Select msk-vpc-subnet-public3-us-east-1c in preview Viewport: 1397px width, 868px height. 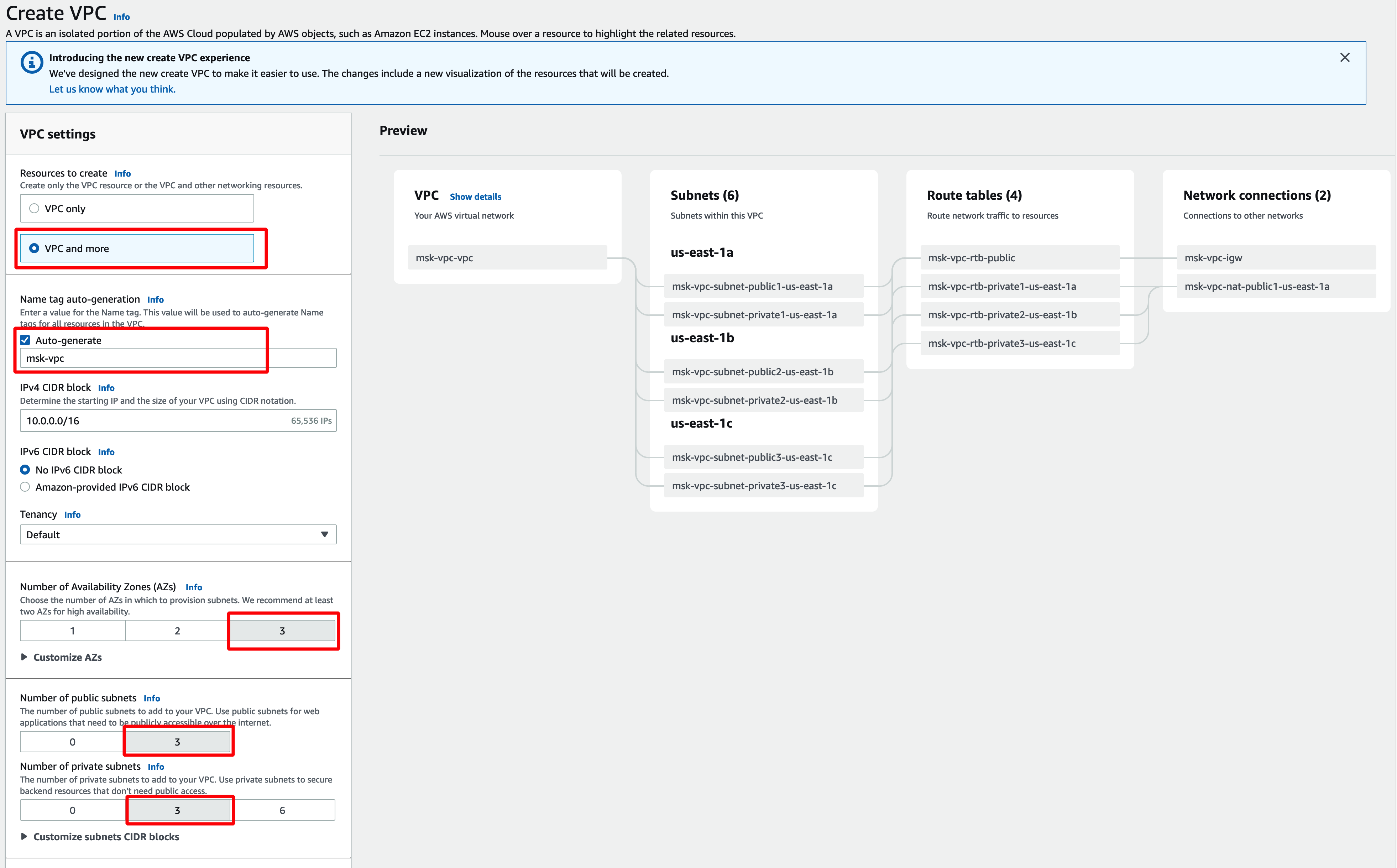click(763, 457)
